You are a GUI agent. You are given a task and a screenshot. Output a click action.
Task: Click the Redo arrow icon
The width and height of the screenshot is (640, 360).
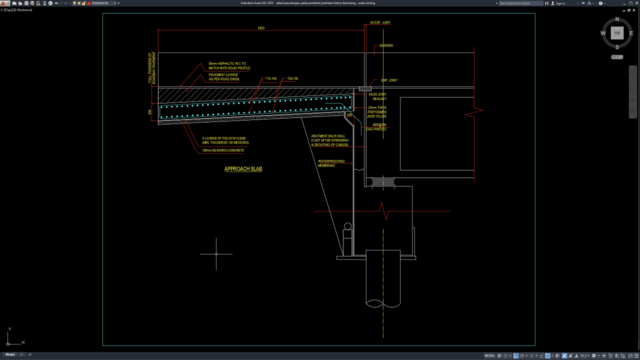point(65,3)
